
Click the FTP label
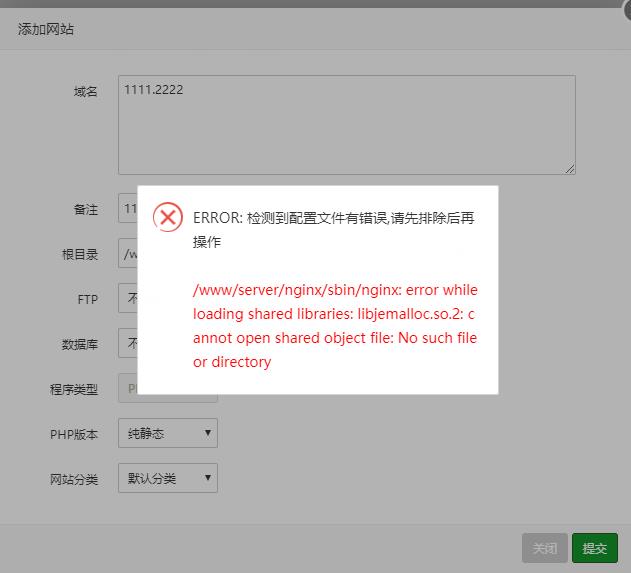(88, 299)
